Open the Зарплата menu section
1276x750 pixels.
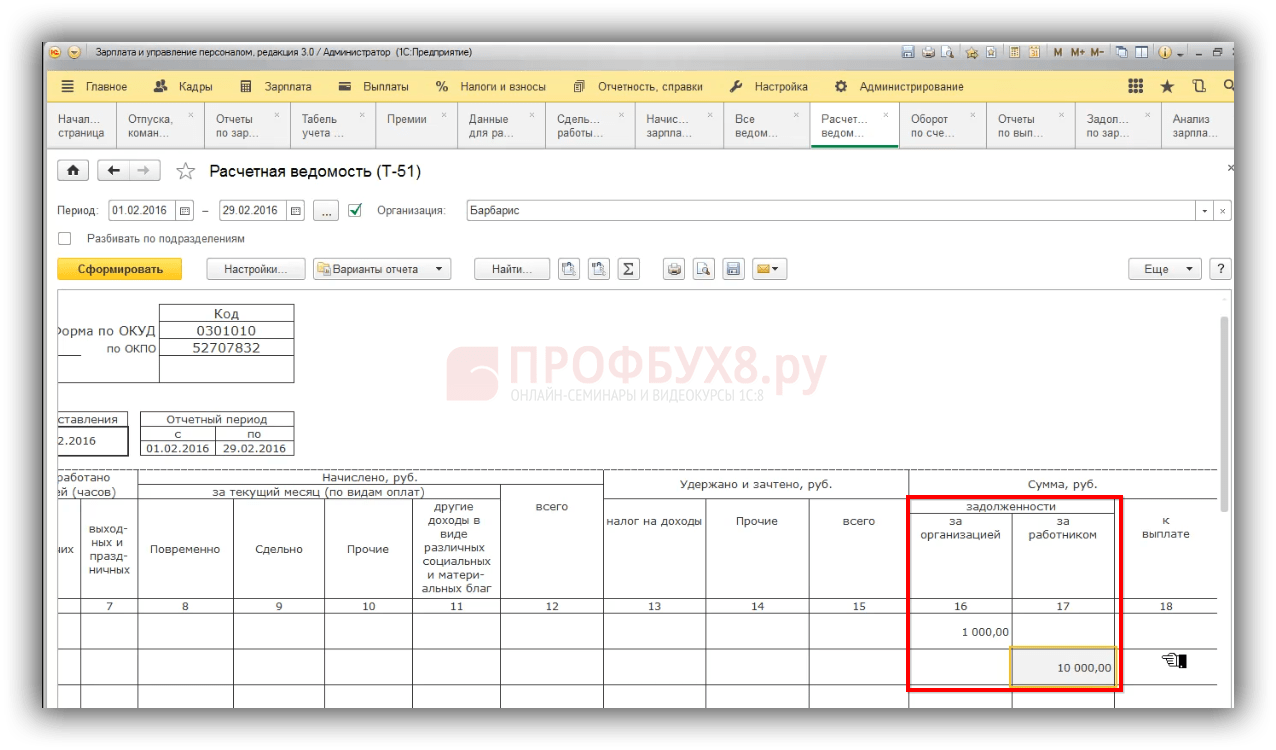coord(276,87)
